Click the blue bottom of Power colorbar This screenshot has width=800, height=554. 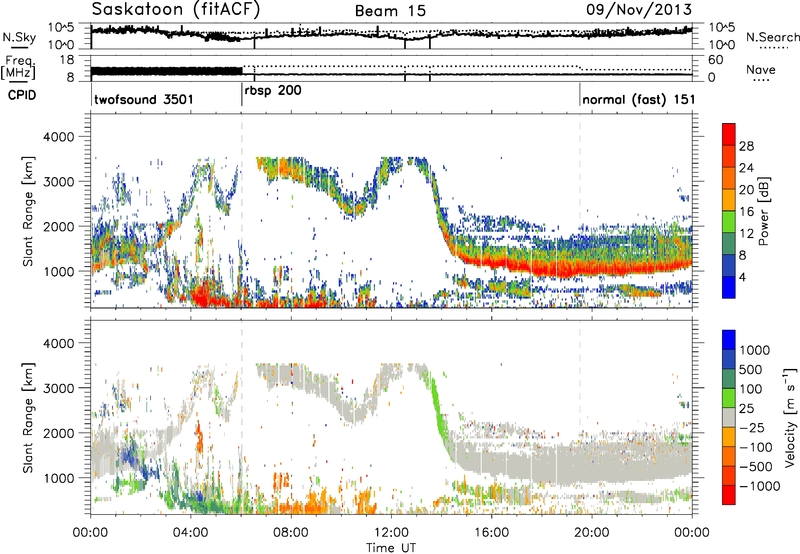click(x=729, y=287)
